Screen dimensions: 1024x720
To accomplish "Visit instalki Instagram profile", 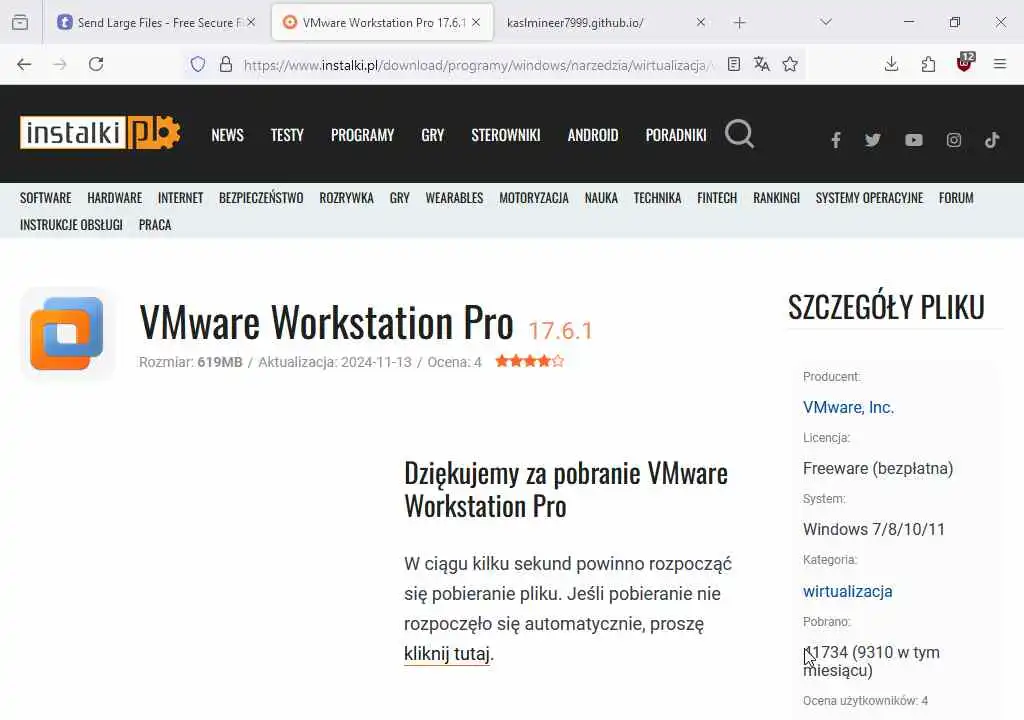I will point(953,140).
